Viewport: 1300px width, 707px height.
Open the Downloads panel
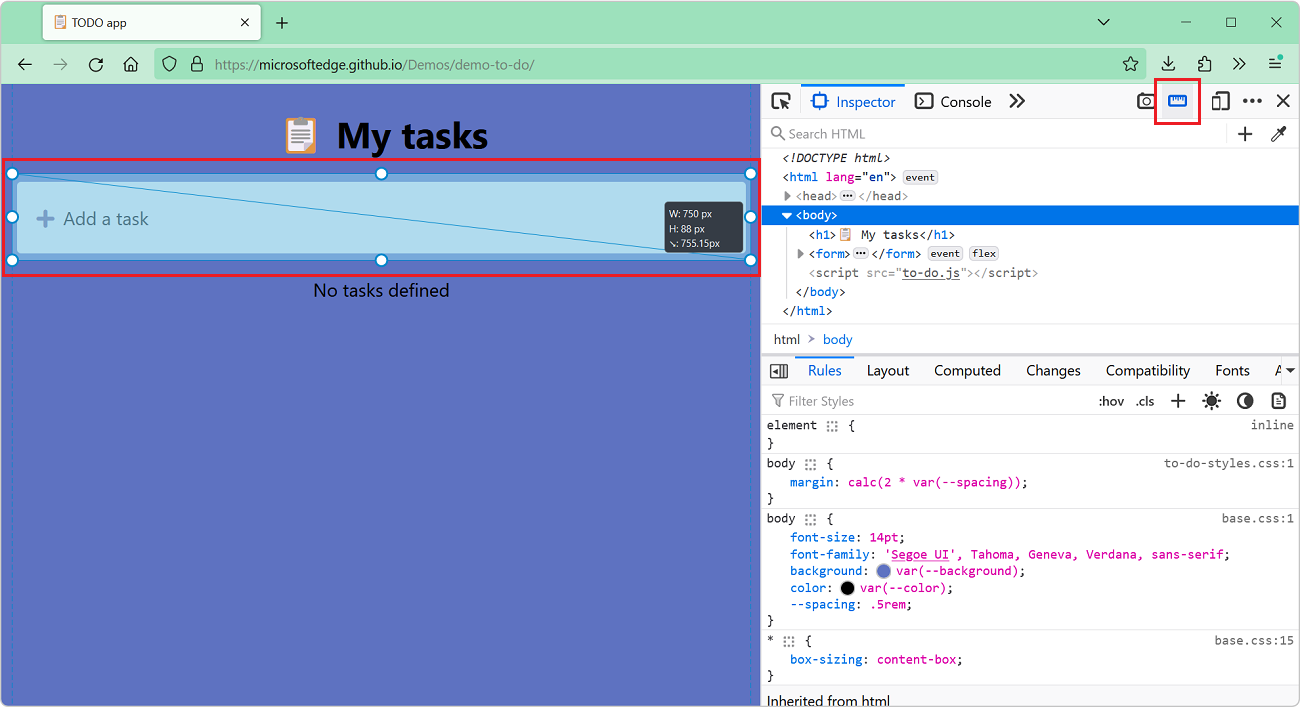tap(1168, 64)
